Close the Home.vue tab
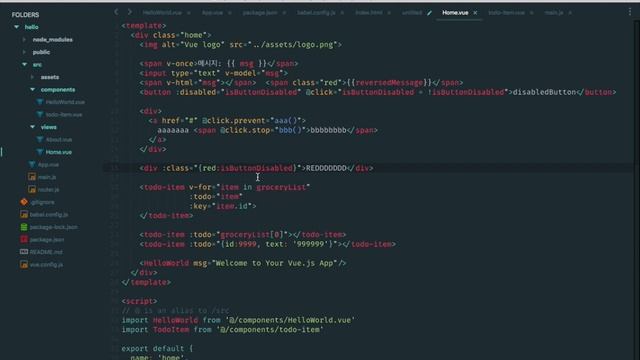The image size is (640, 360). click(475, 13)
